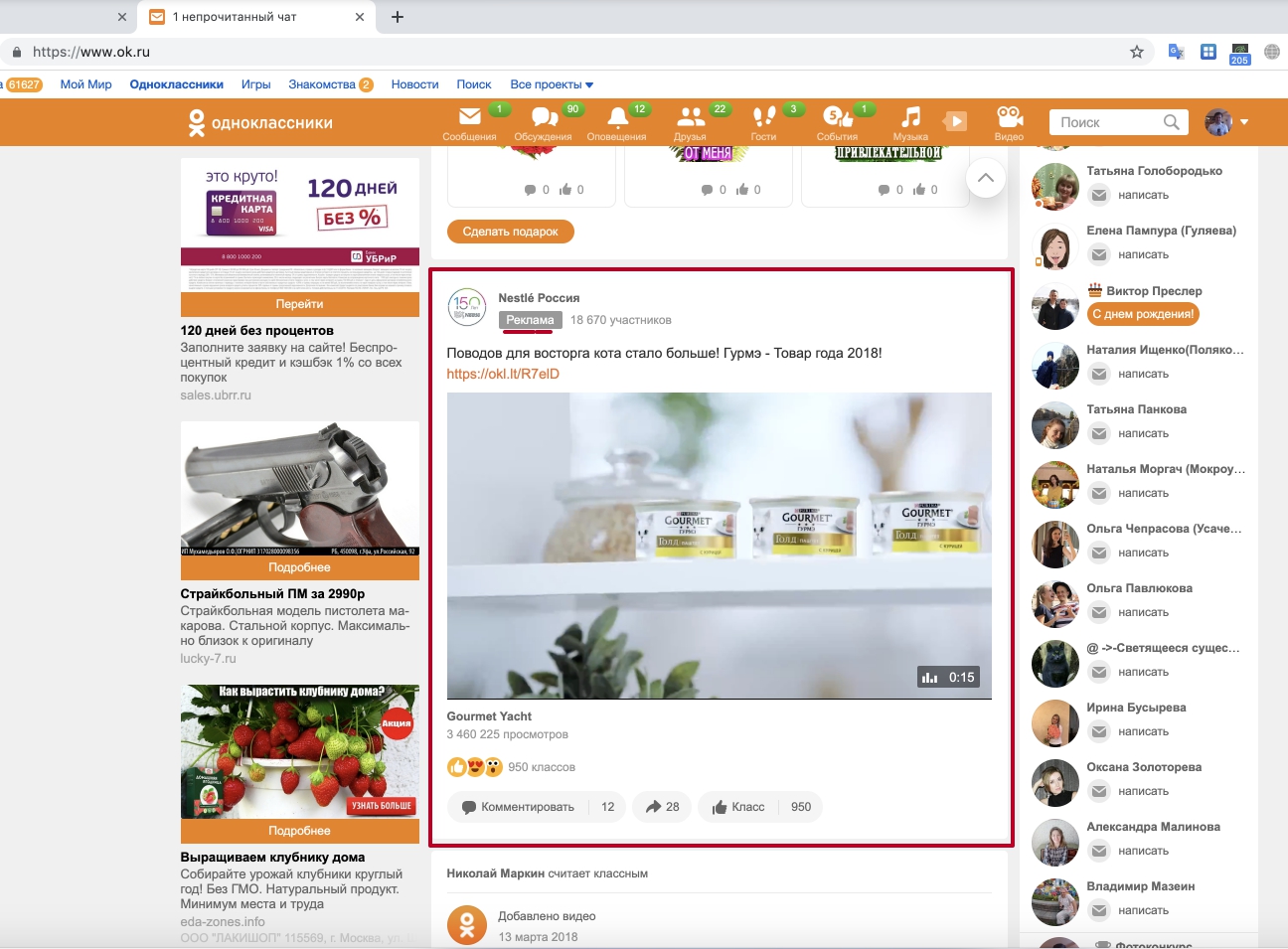Open Николай Маркин profile link

pos(495,873)
